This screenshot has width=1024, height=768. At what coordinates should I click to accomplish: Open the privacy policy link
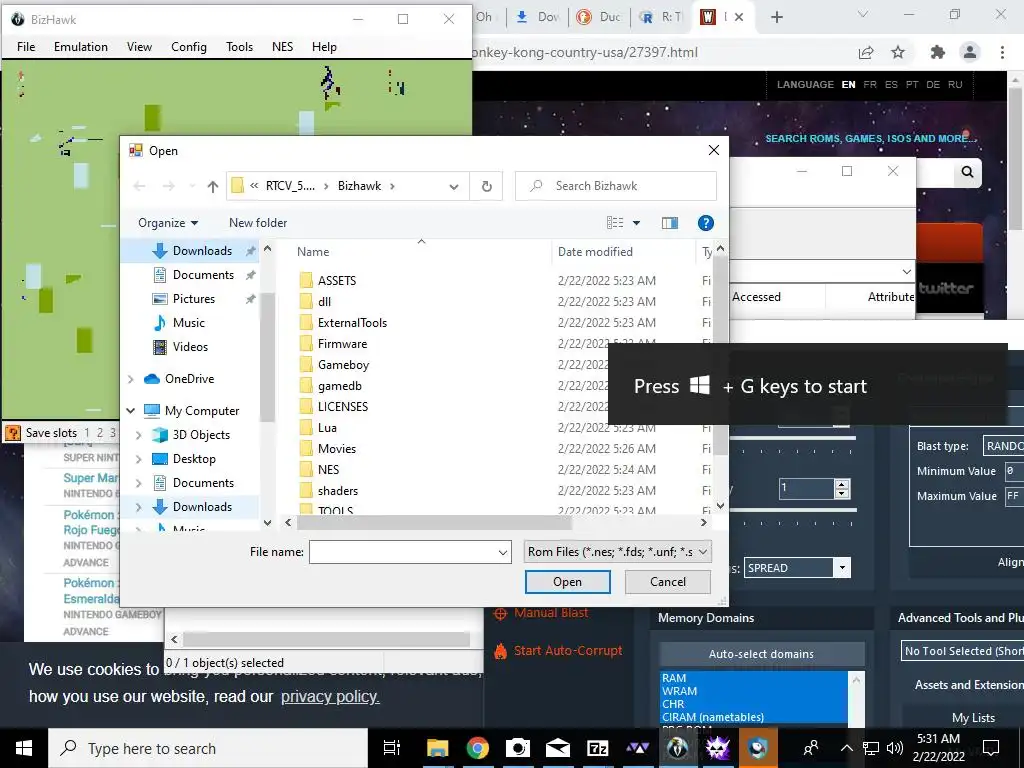pyautogui.click(x=330, y=697)
